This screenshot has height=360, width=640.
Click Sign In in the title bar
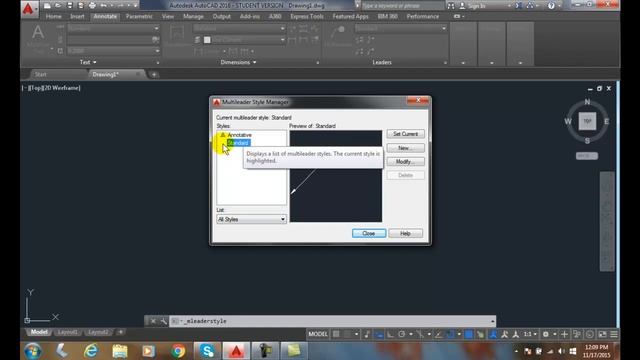coord(477,6)
